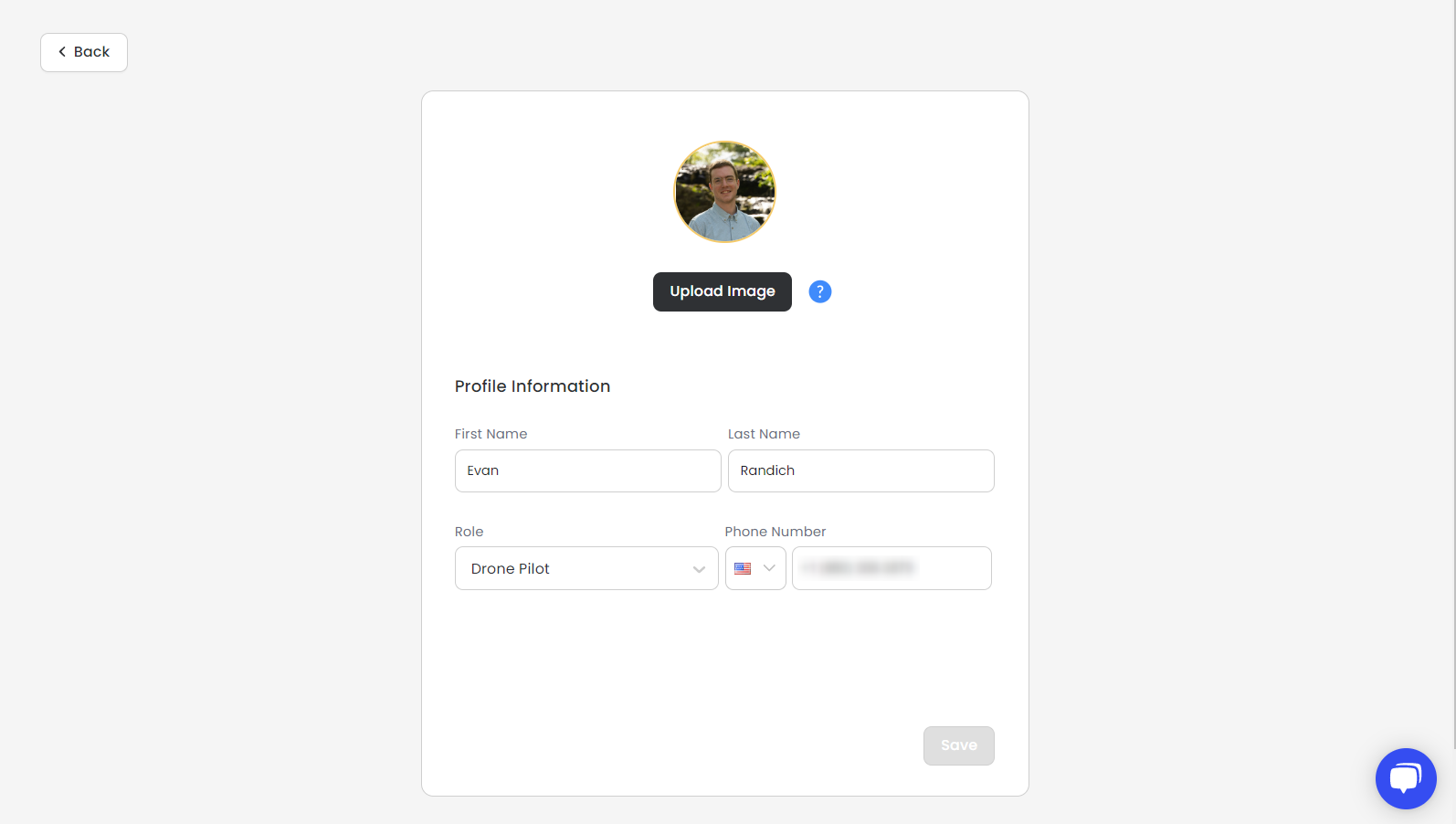Open the chat support bubble

1406,778
